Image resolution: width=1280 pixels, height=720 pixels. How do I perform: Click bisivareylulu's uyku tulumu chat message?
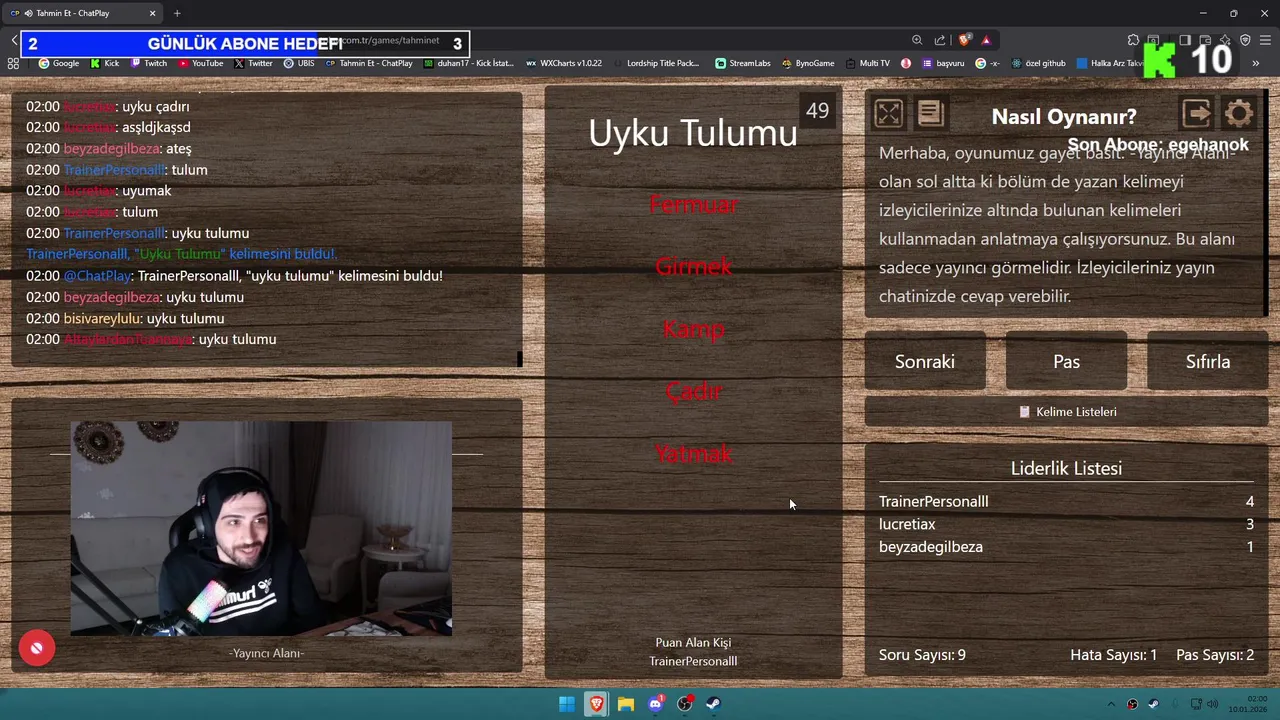(x=125, y=319)
